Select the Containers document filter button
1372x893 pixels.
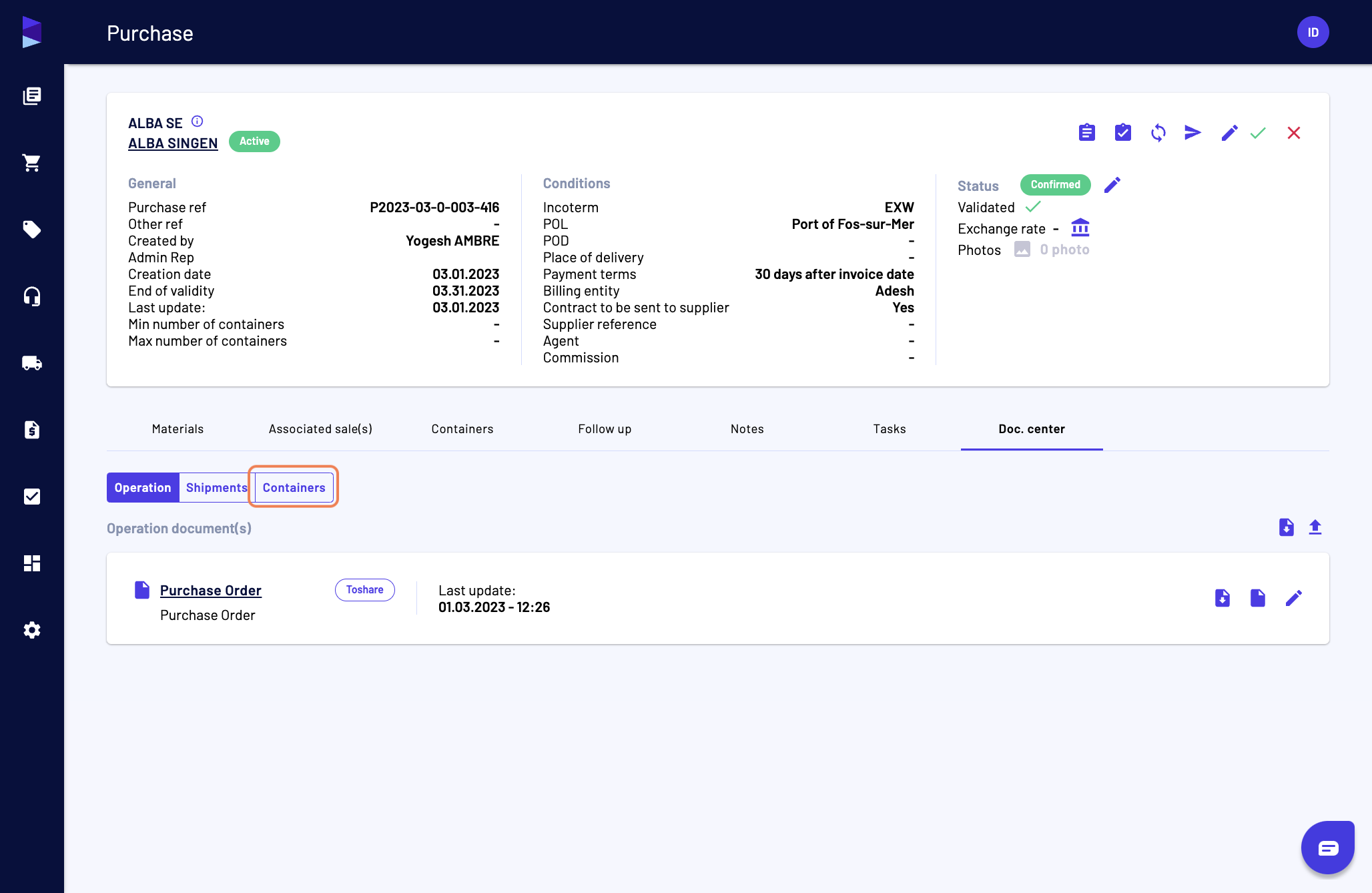pos(294,488)
